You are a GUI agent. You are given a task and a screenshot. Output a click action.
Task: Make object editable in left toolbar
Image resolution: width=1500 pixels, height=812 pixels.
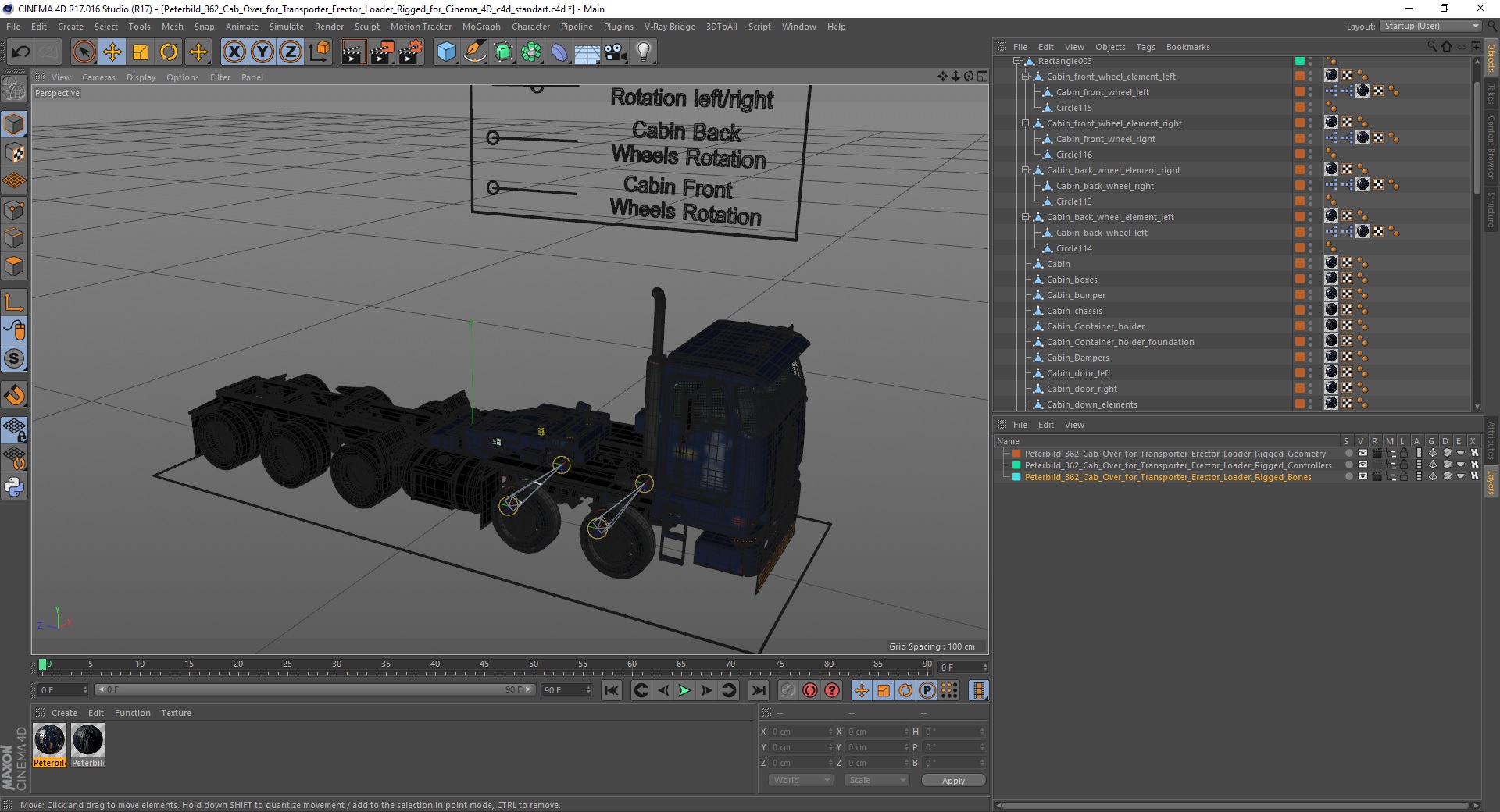coord(14,89)
